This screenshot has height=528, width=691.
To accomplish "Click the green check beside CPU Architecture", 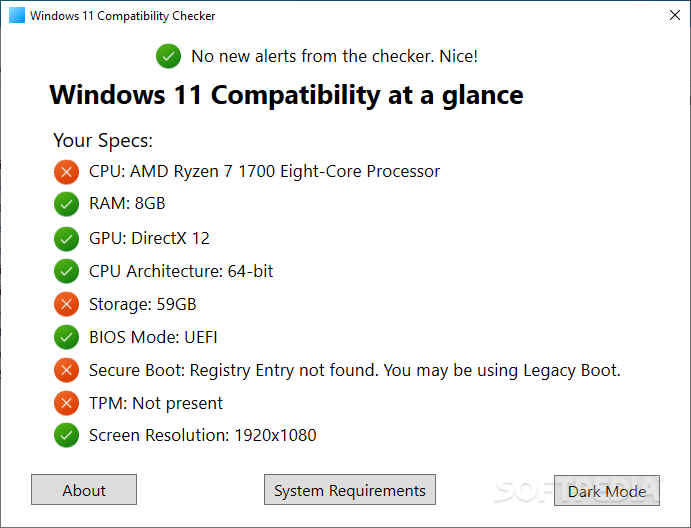I will (x=66, y=271).
